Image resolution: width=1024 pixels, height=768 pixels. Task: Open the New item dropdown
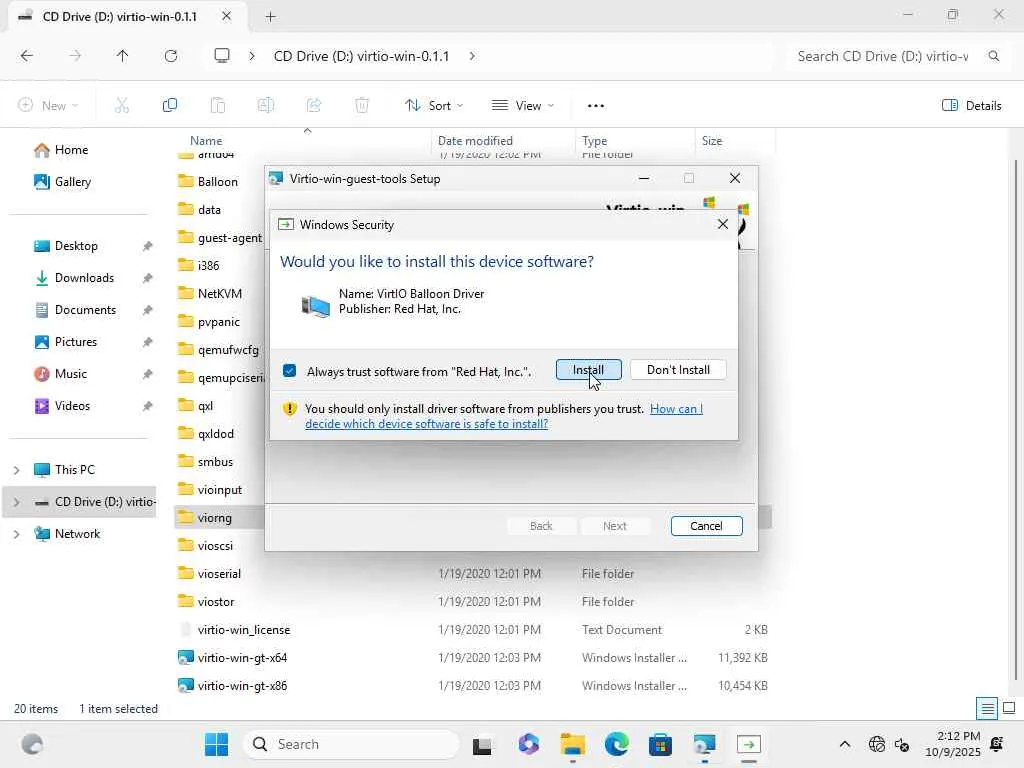pos(48,105)
